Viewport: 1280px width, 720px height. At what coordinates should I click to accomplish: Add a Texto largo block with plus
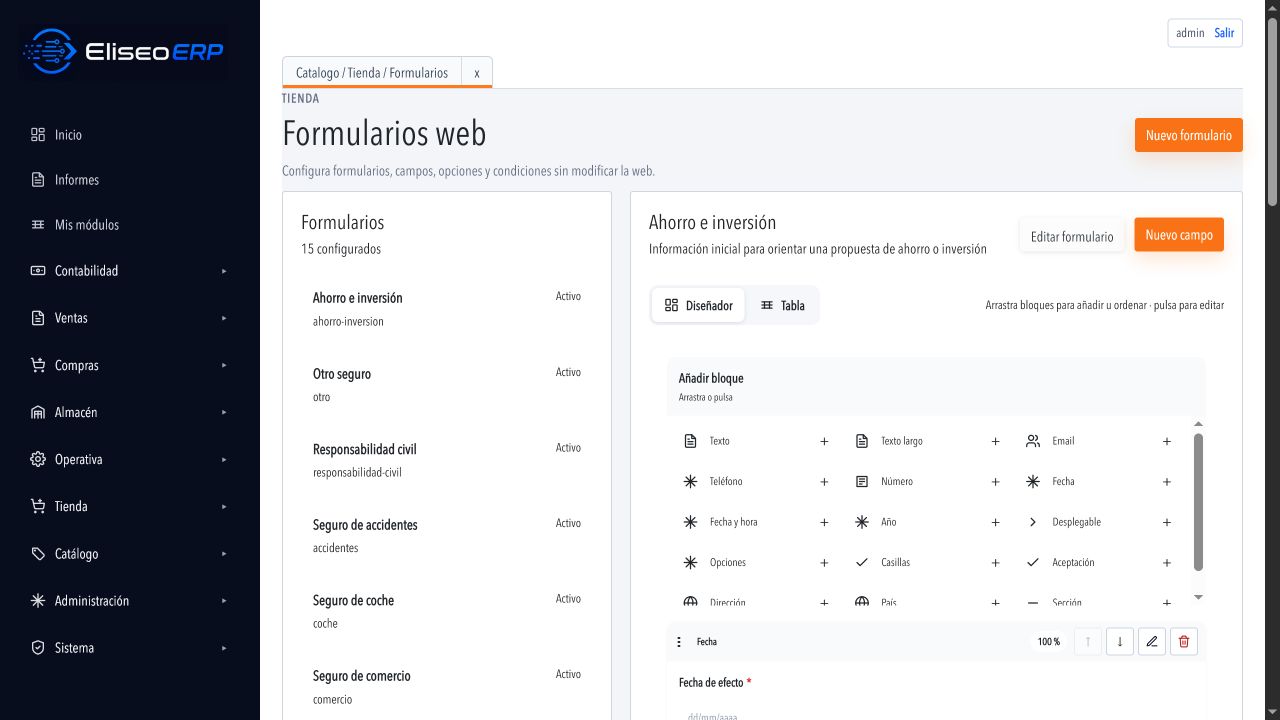tap(995, 441)
